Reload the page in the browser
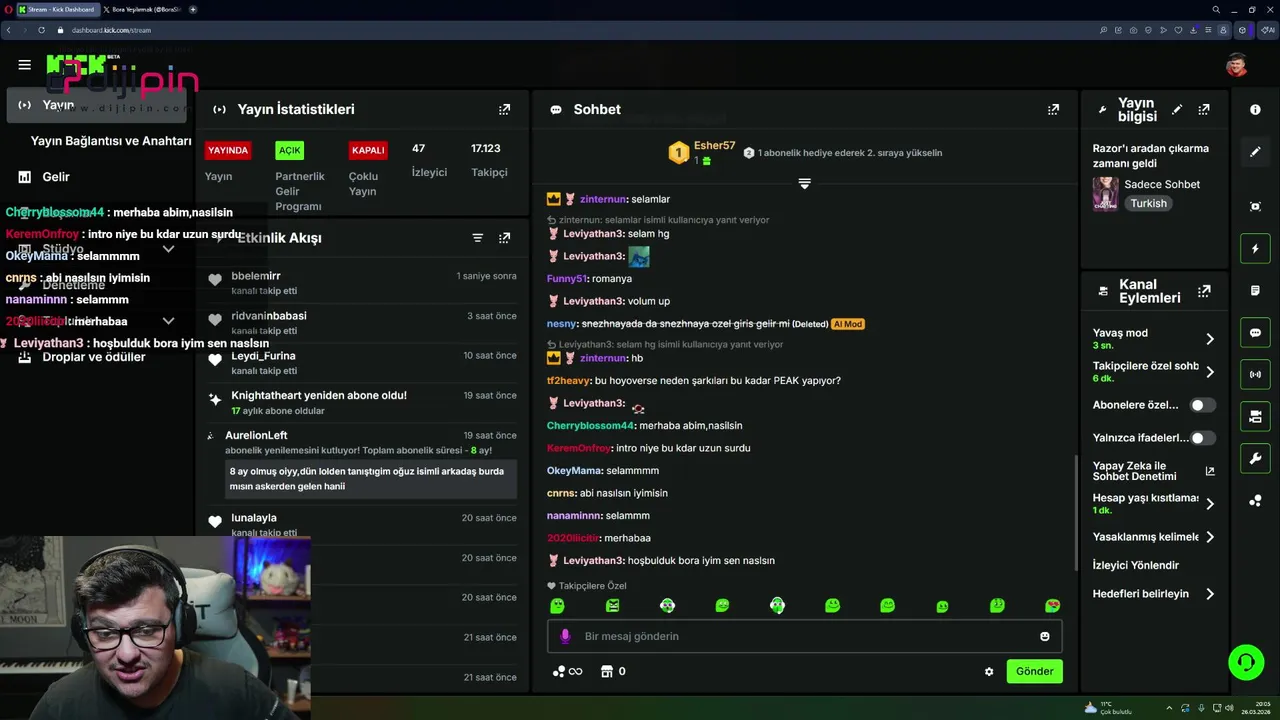This screenshot has height=720, width=1280. tap(41, 30)
